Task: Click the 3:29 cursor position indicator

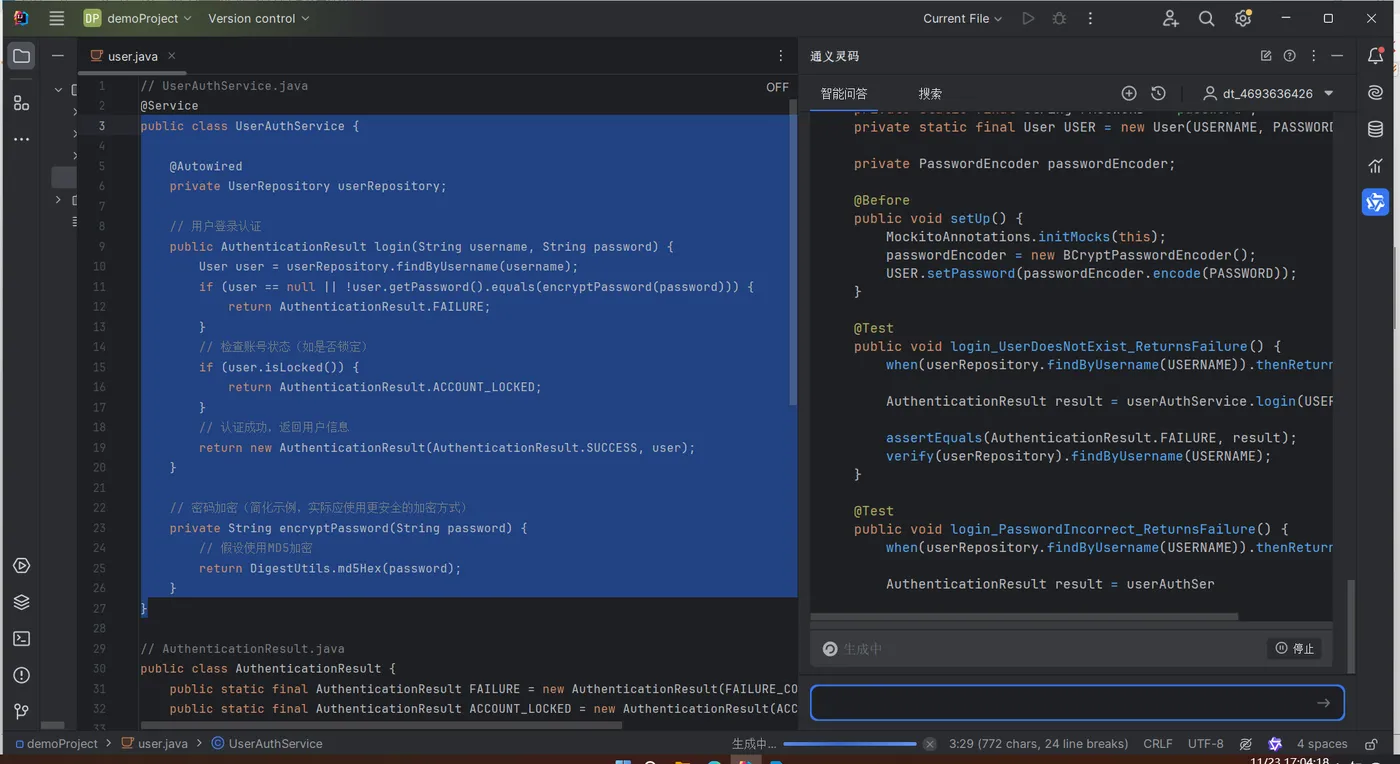Action: point(1038,744)
